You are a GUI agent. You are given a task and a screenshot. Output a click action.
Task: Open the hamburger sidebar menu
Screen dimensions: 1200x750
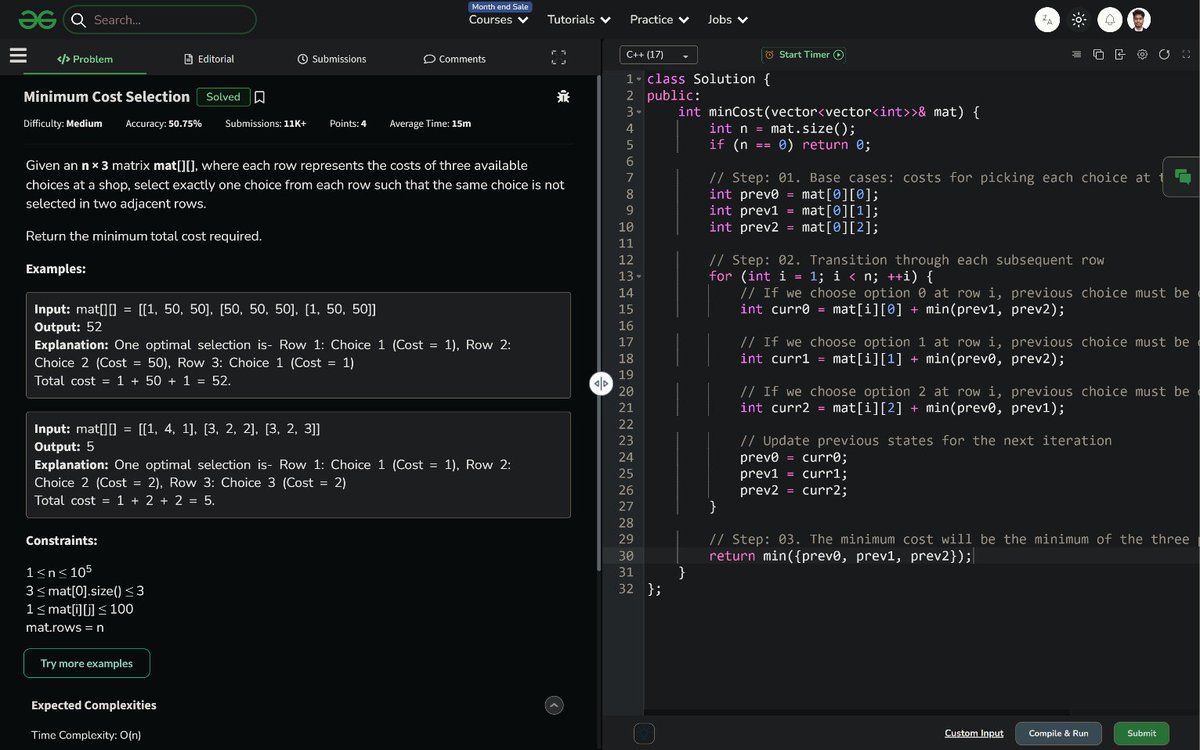17,56
